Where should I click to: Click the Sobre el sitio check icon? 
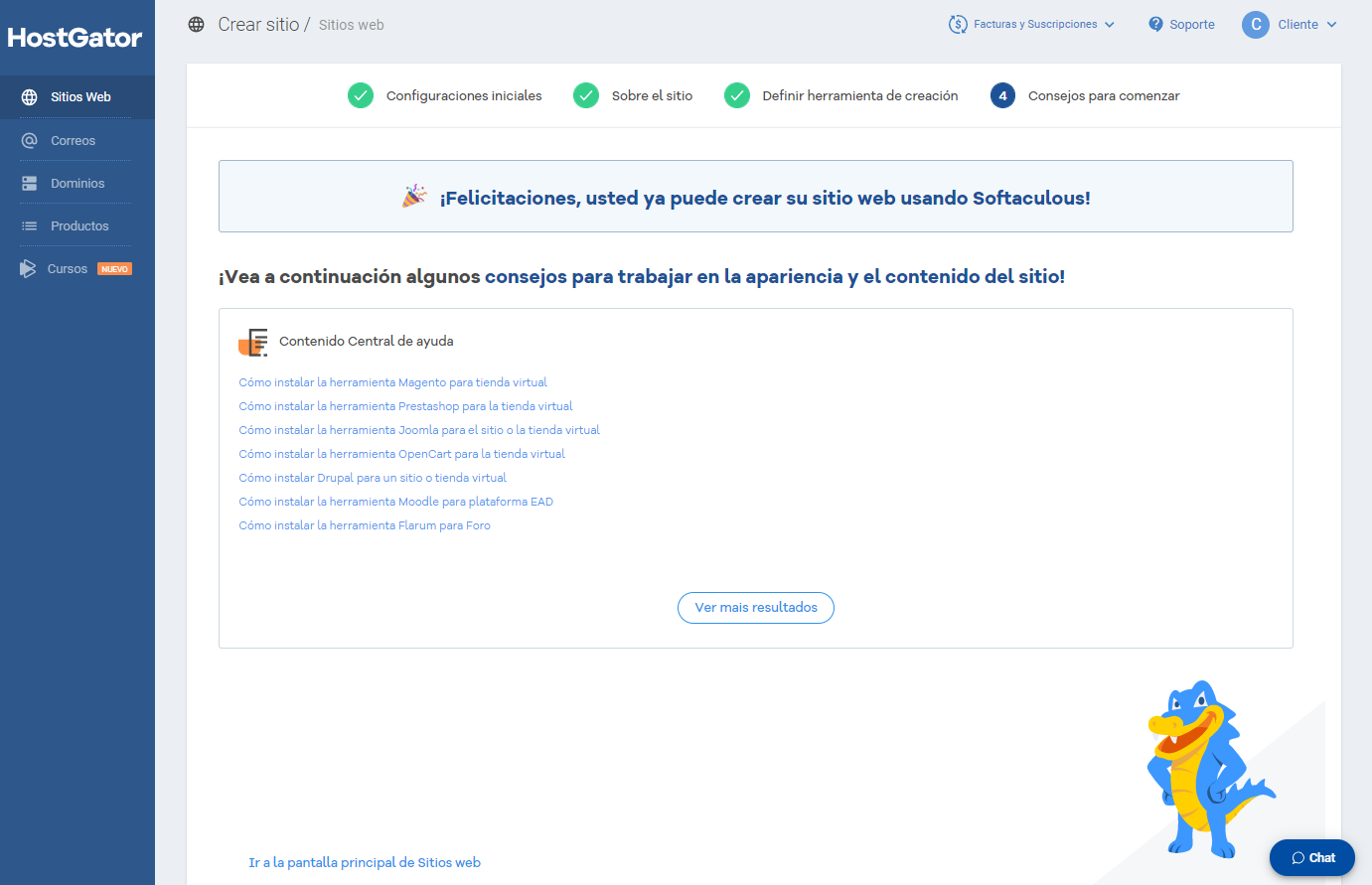click(586, 95)
